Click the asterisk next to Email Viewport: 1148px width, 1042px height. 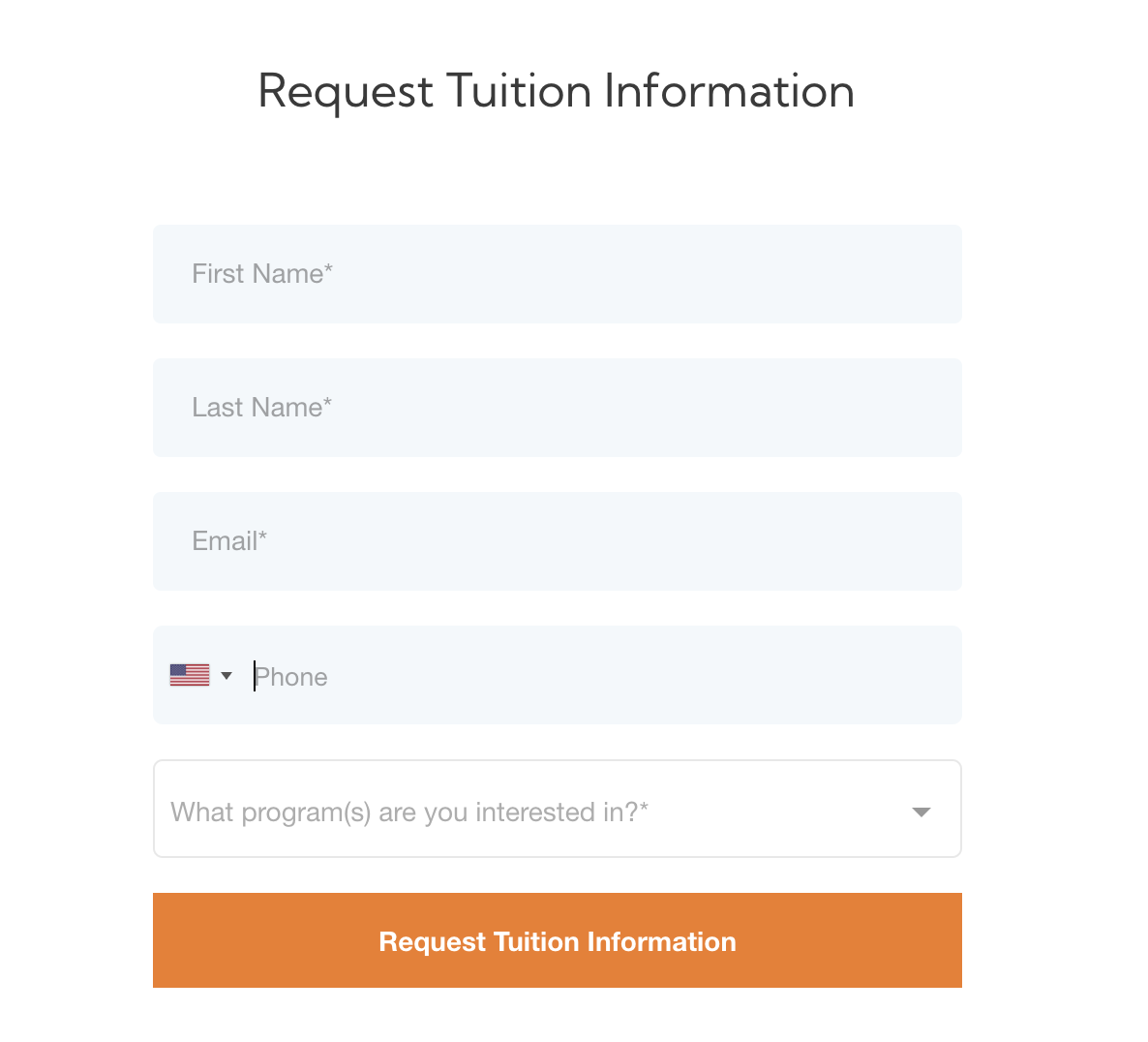[262, 536]
